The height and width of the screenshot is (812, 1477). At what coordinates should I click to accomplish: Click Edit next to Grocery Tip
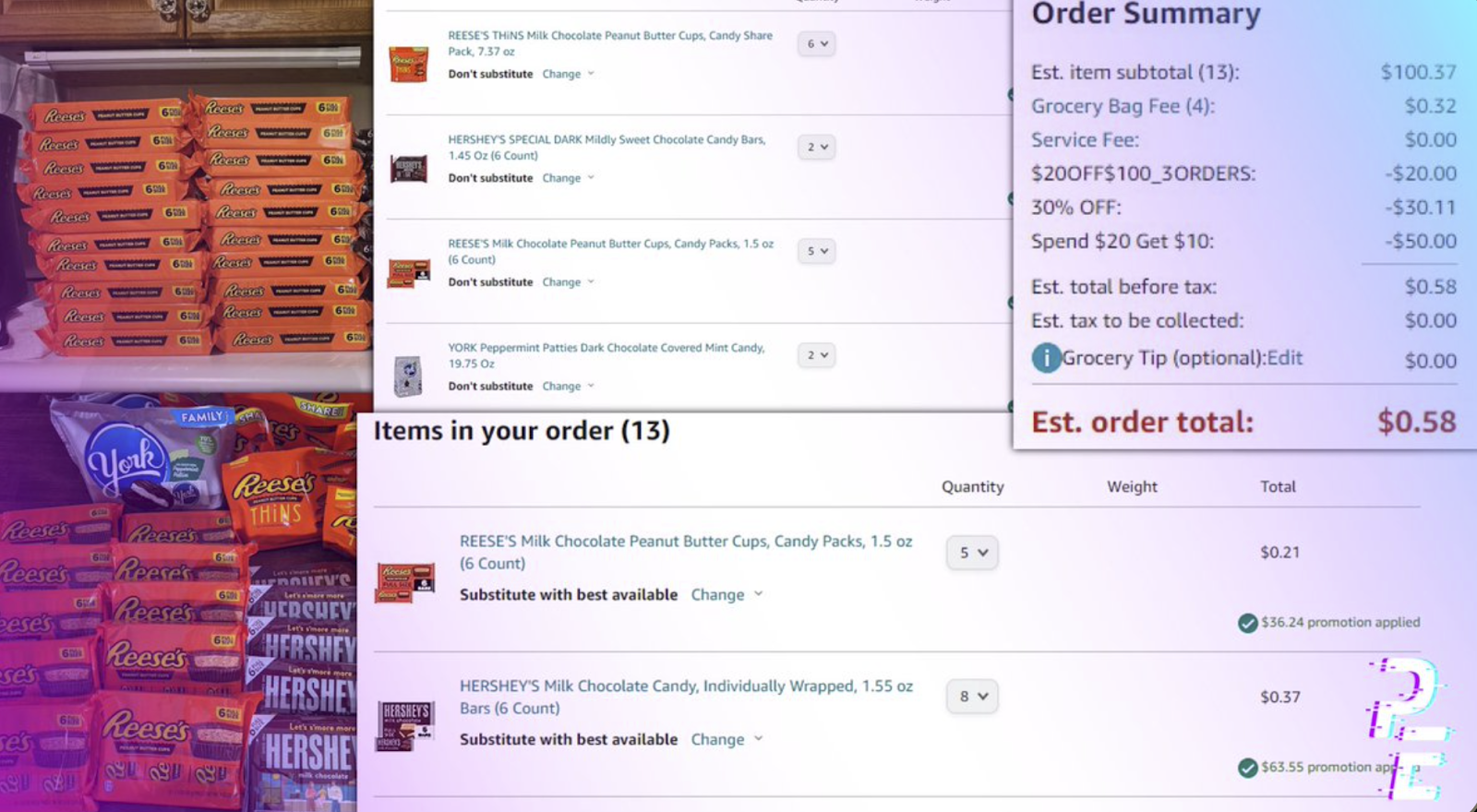(1285, 358)
